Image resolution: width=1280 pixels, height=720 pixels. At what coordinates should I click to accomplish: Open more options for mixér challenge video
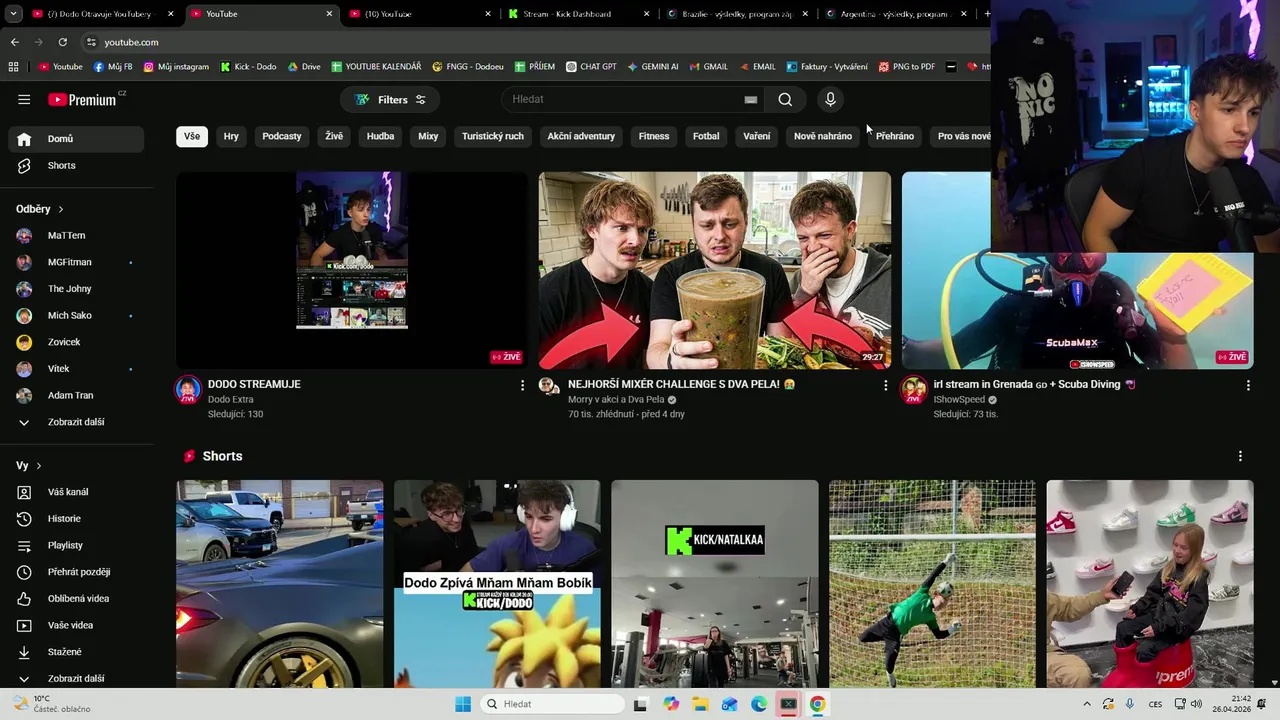[x=885, y=385]
